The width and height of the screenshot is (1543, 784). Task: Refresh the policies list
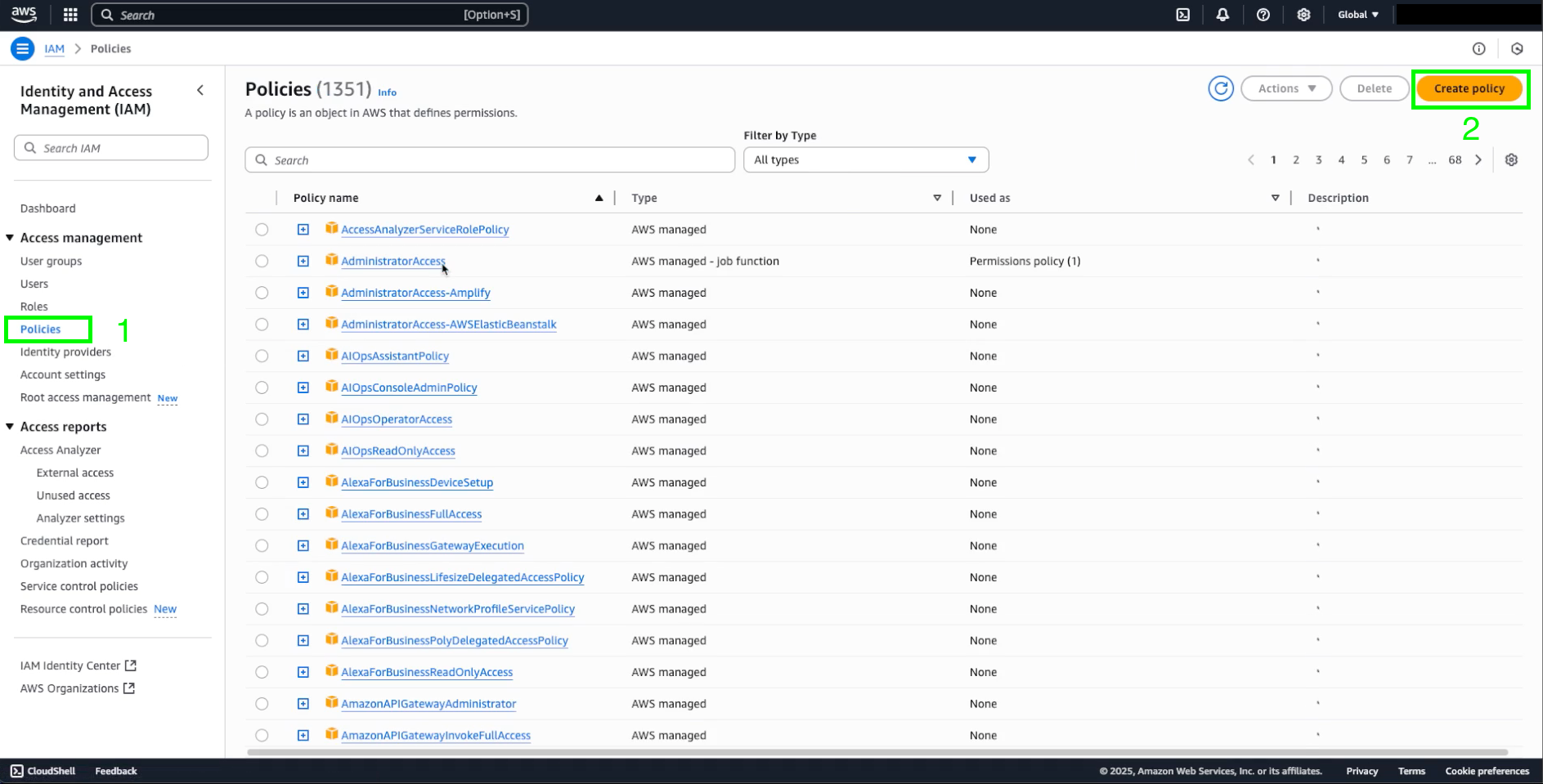tap(1221, 88)
